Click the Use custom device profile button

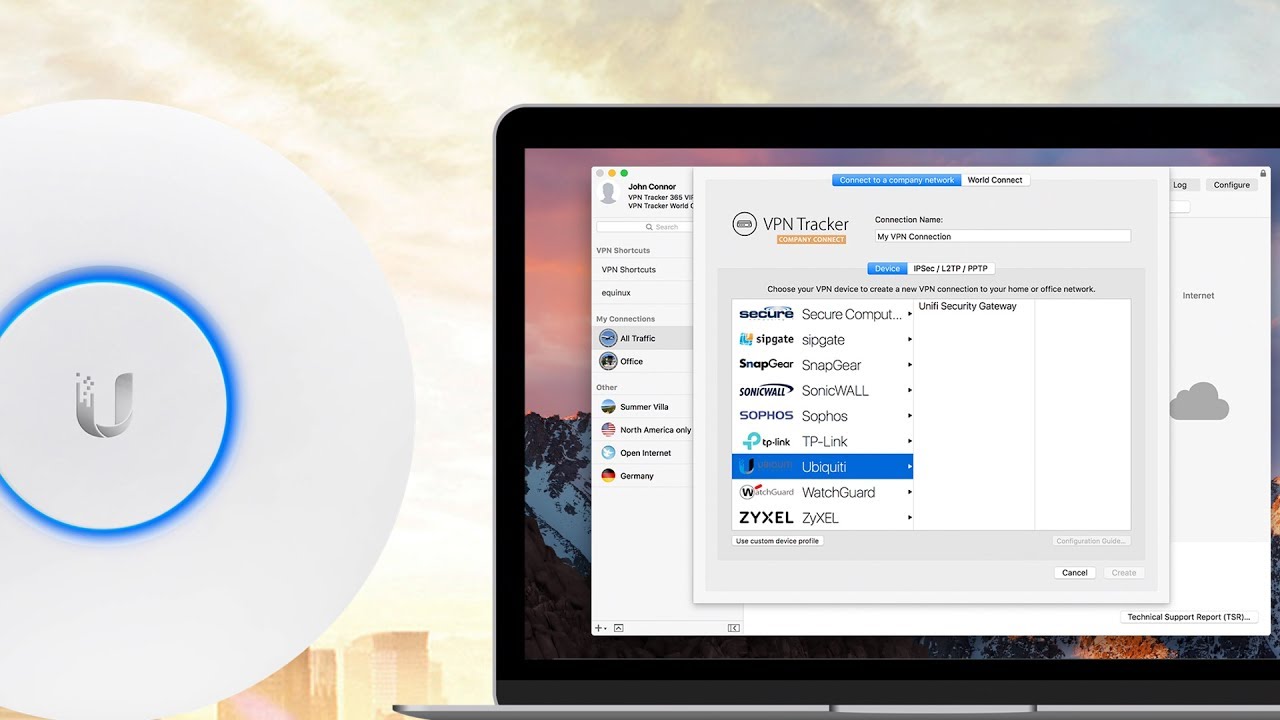[778, 541]
